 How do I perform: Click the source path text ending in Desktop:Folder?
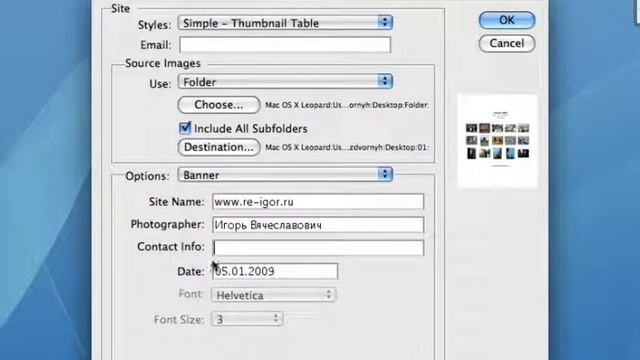point(346,105)
